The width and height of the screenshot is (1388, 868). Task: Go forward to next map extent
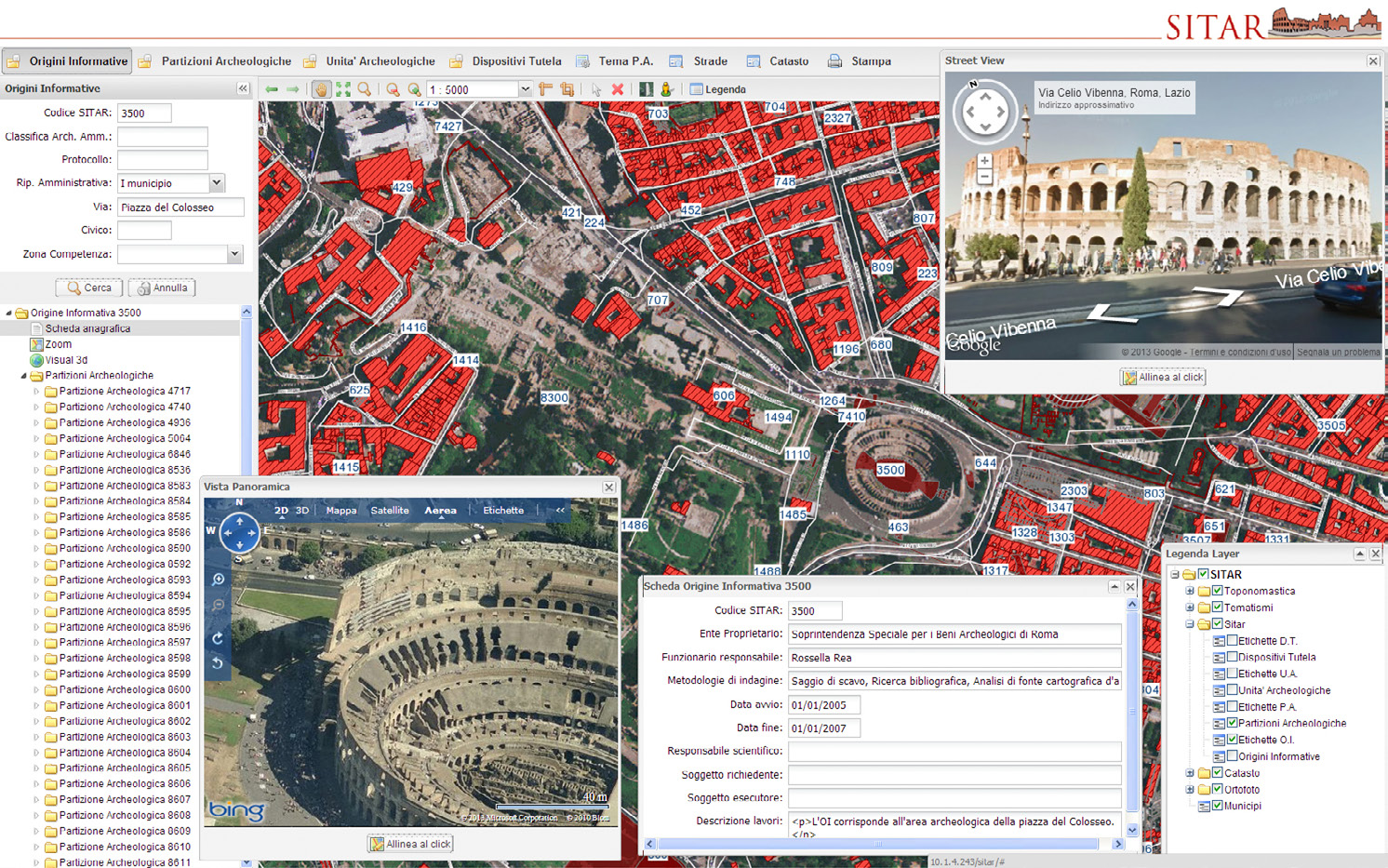[293, 89]
